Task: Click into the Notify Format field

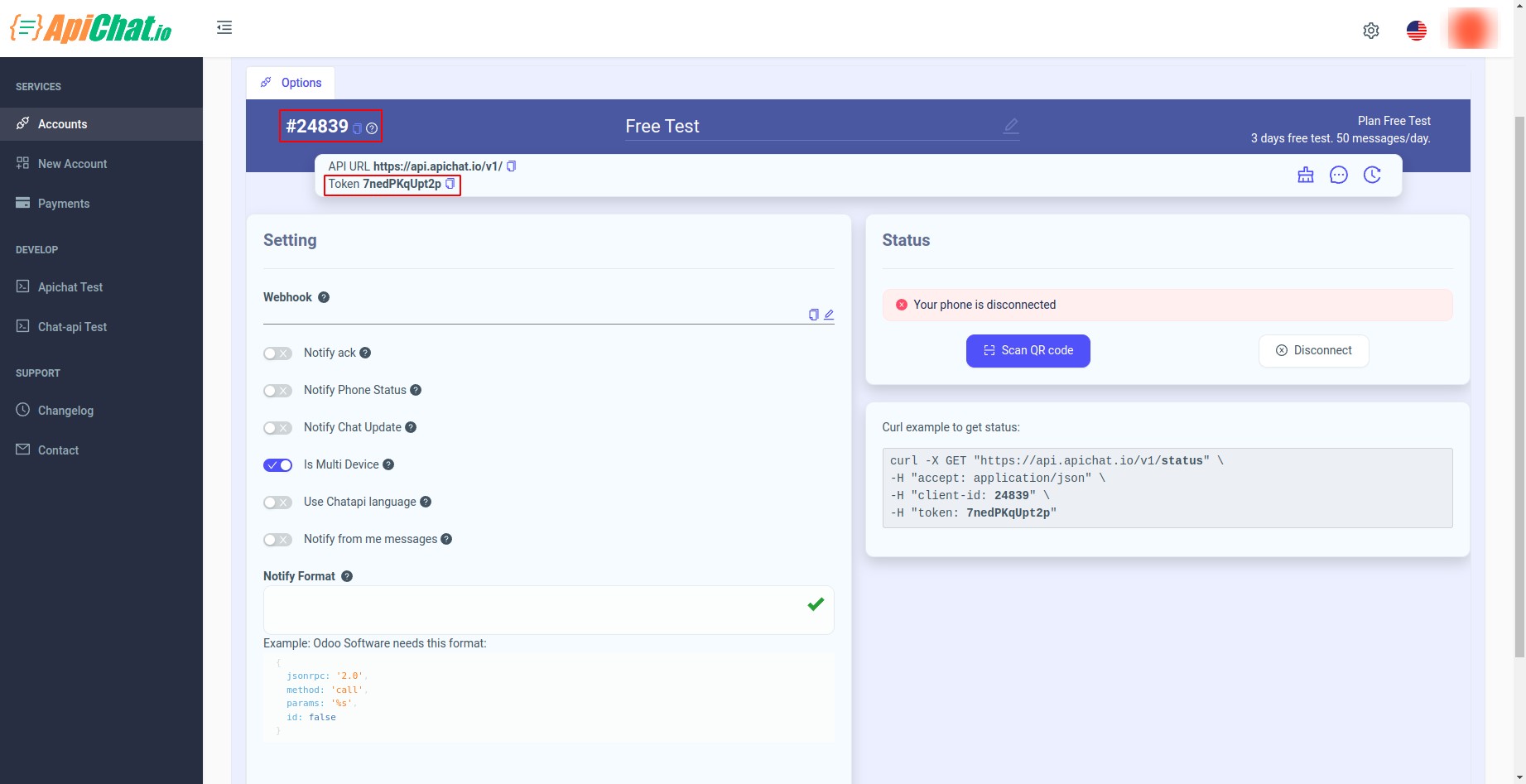Action: [x=548, y=610]
